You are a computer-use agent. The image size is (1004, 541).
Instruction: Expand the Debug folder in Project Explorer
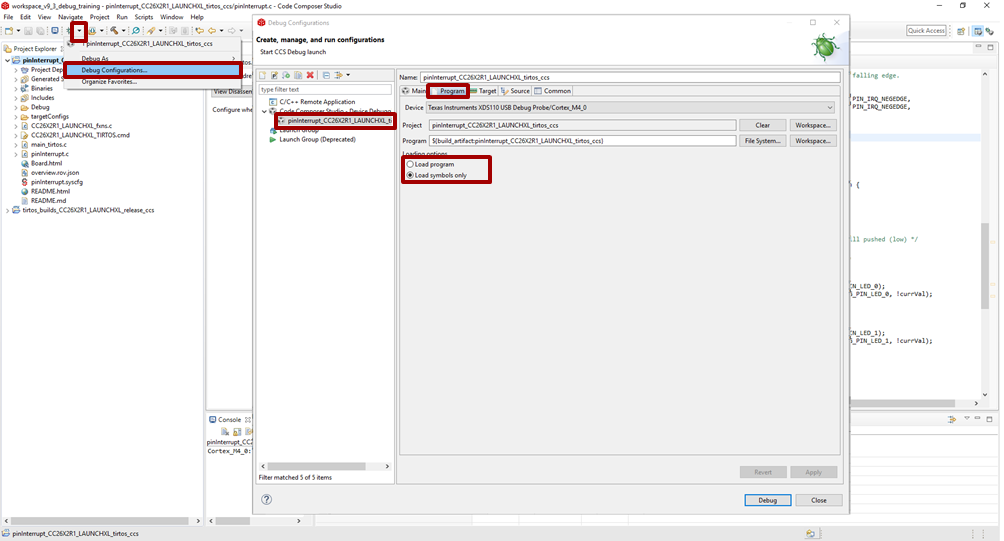(18, 108)
